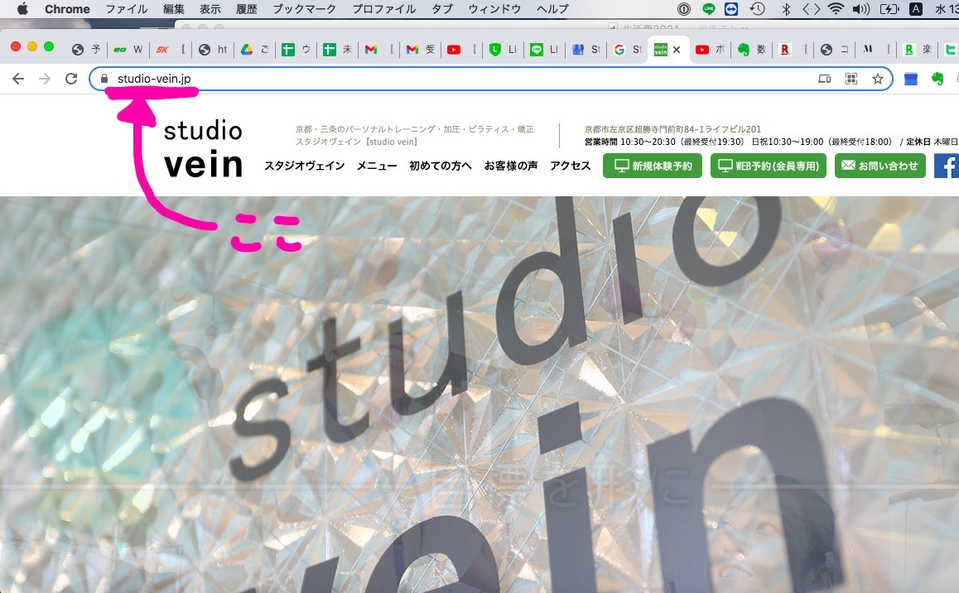The height and width of the screenshot is (593, 959).
Task: Click the studio vein hero banner image
Action: (480, 394)
